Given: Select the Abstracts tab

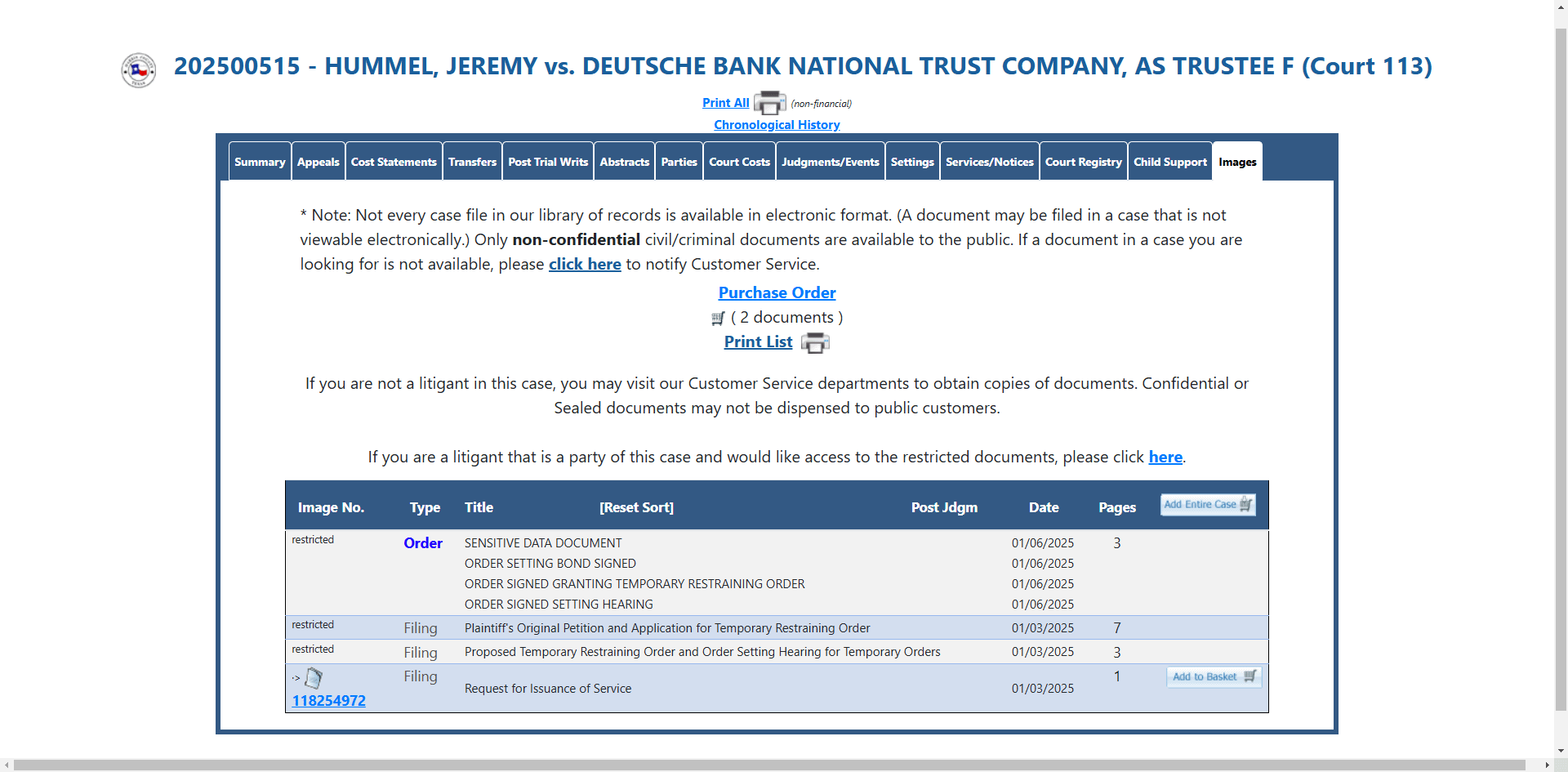Looking at the screenshot, I should 625,162.
